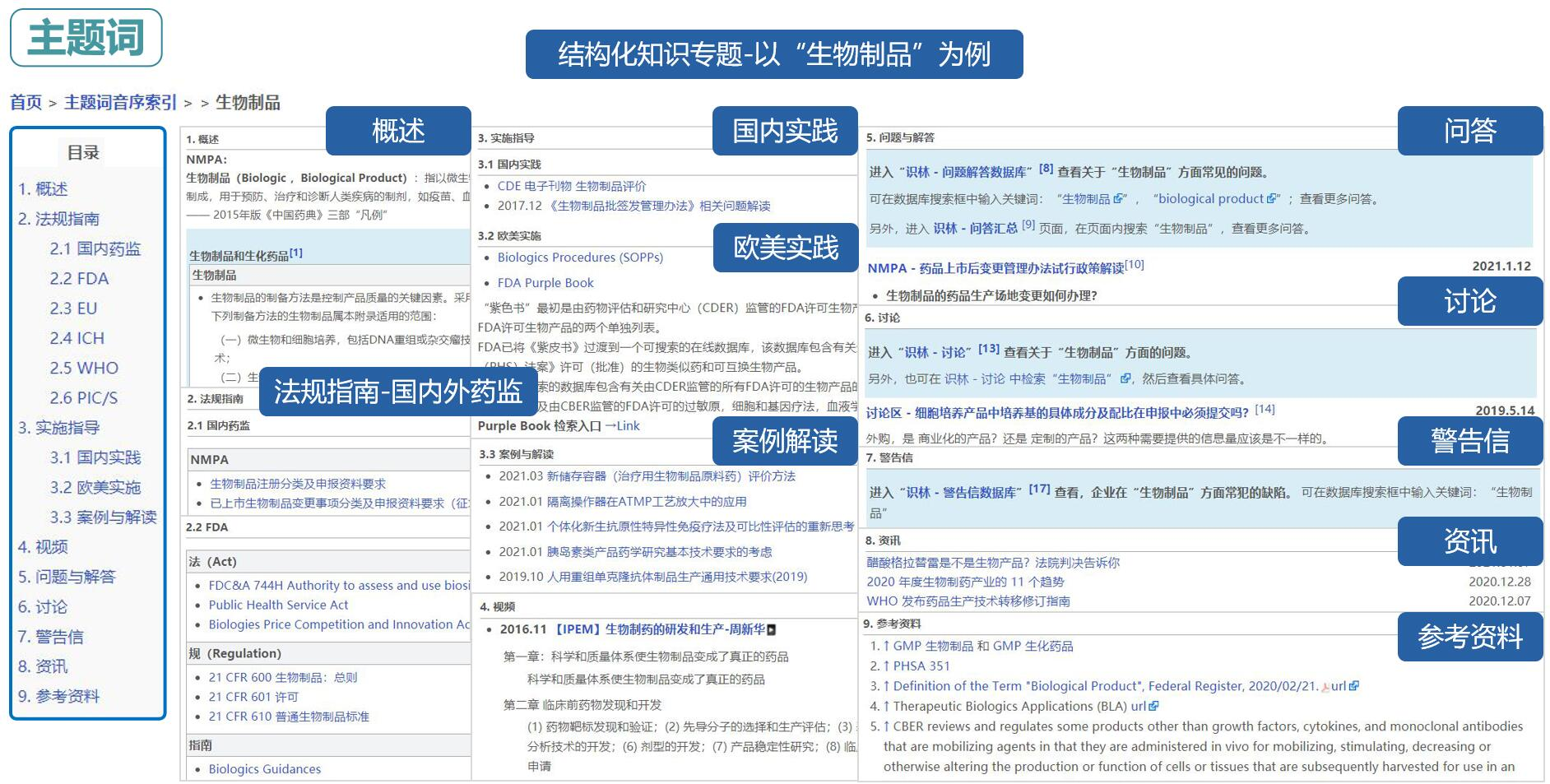This screenshot has width=1550, height=784.
Task: Select 2.1 国内药监 in the contents
Action: (x=95, y=248)
